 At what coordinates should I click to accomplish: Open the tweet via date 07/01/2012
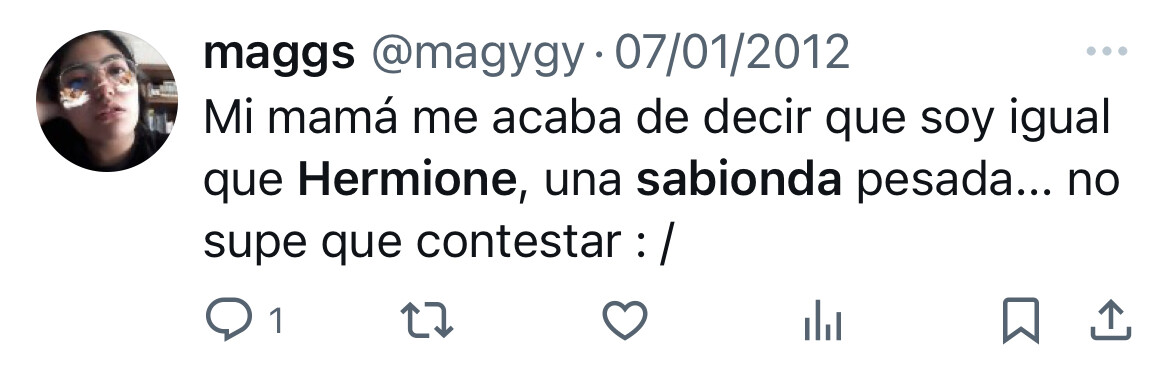tap(732, 52)
